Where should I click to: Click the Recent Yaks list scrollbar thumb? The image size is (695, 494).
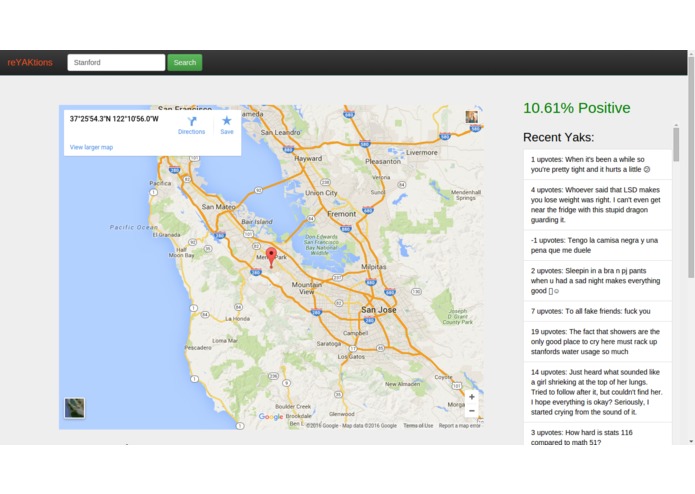(x=676, y=144)
